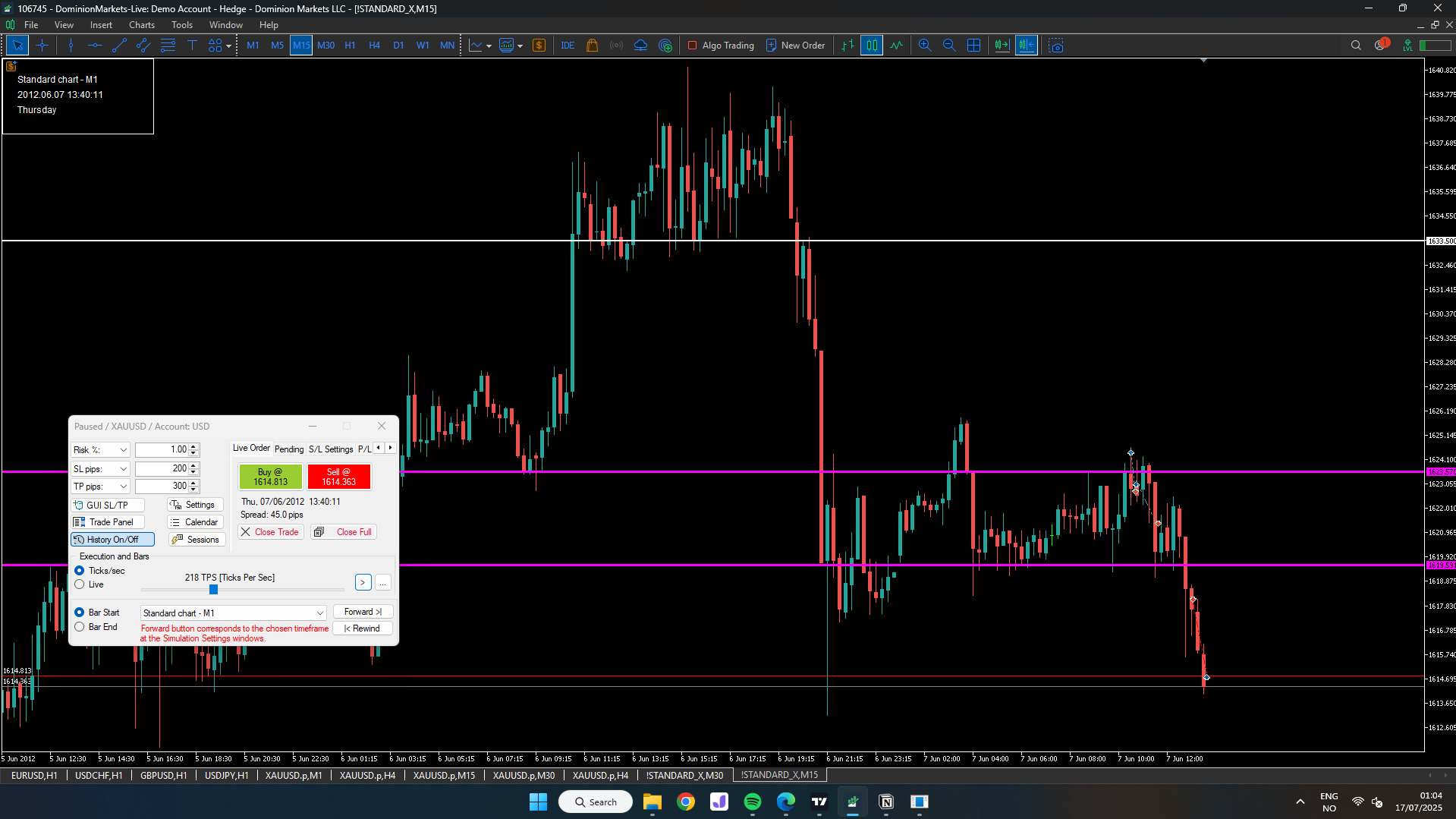Open the VPS cloud hosting icon
This screenshot has height=819, width=1456.
(641, 46)
